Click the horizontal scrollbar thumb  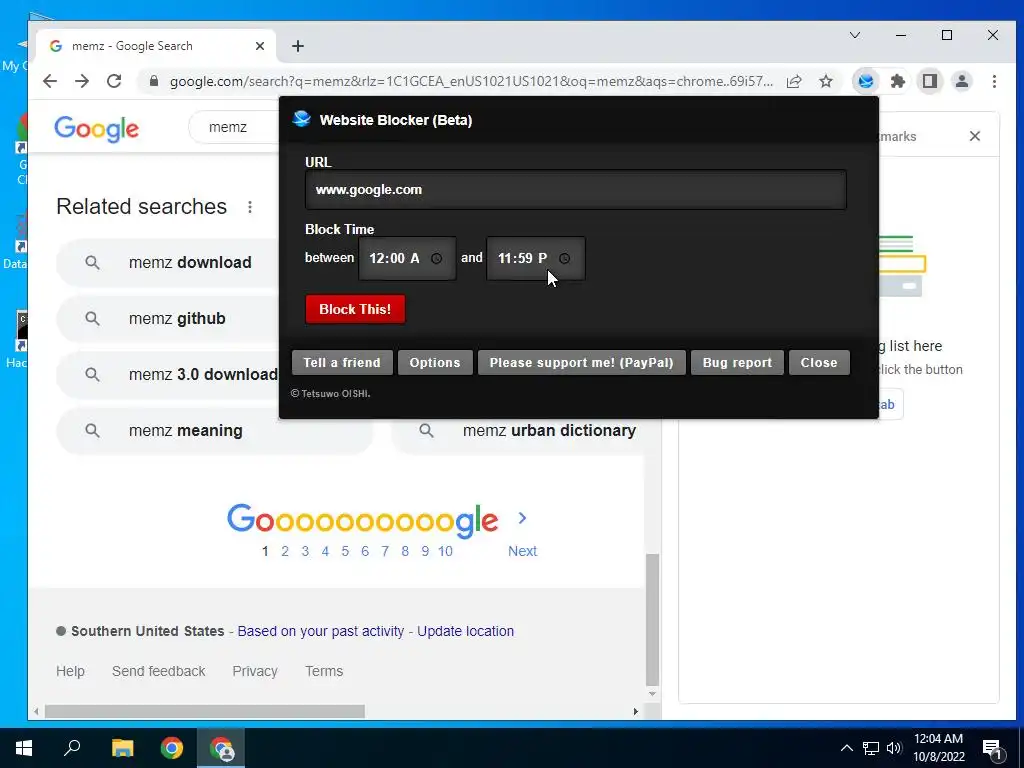click(204, 711)
